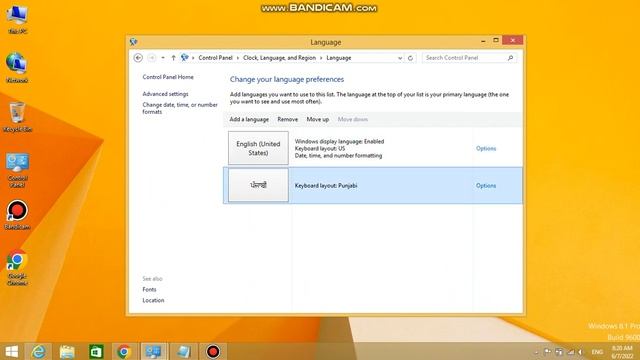This screenshot has width=640, height=360.
Task: Select the Punjabi language tile
Action: point(258,185)
